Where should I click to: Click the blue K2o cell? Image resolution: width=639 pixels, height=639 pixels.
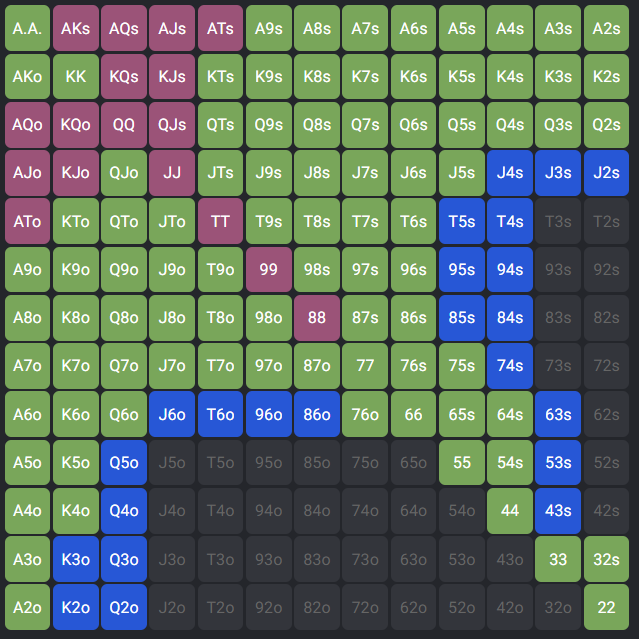click(x=75, y=607)
